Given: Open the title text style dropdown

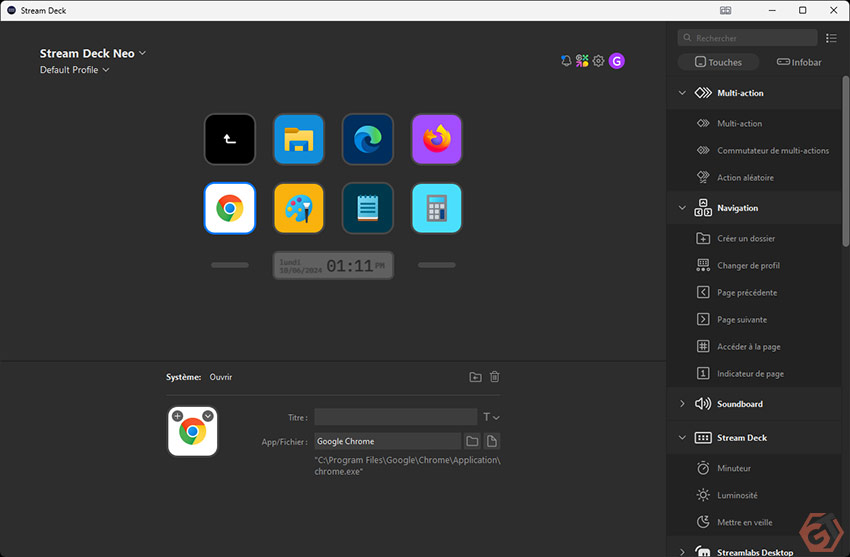Looking at the screenshot, I should [491, 417].
